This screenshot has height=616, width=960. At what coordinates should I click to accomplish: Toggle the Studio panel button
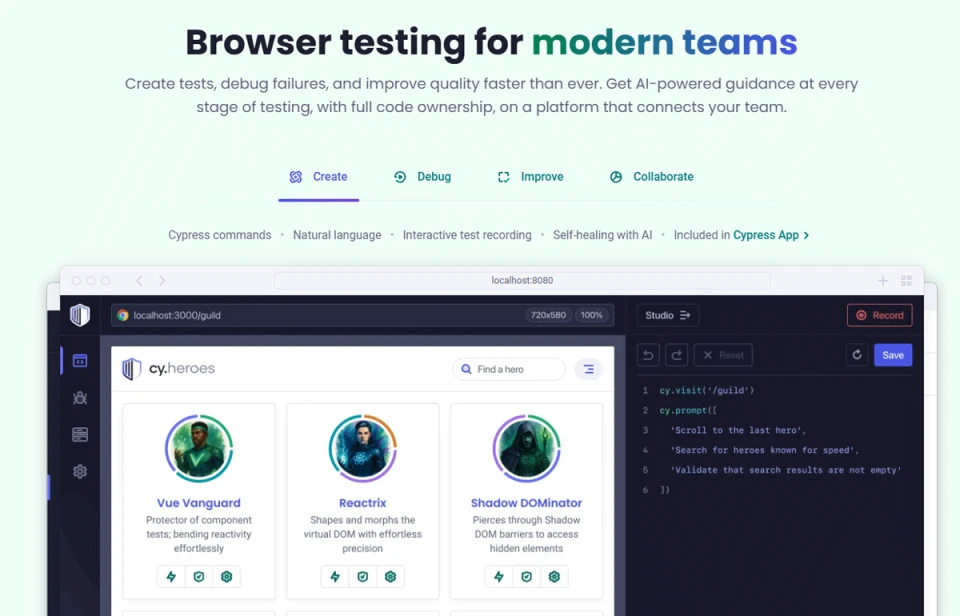click(x=667, y=315)
